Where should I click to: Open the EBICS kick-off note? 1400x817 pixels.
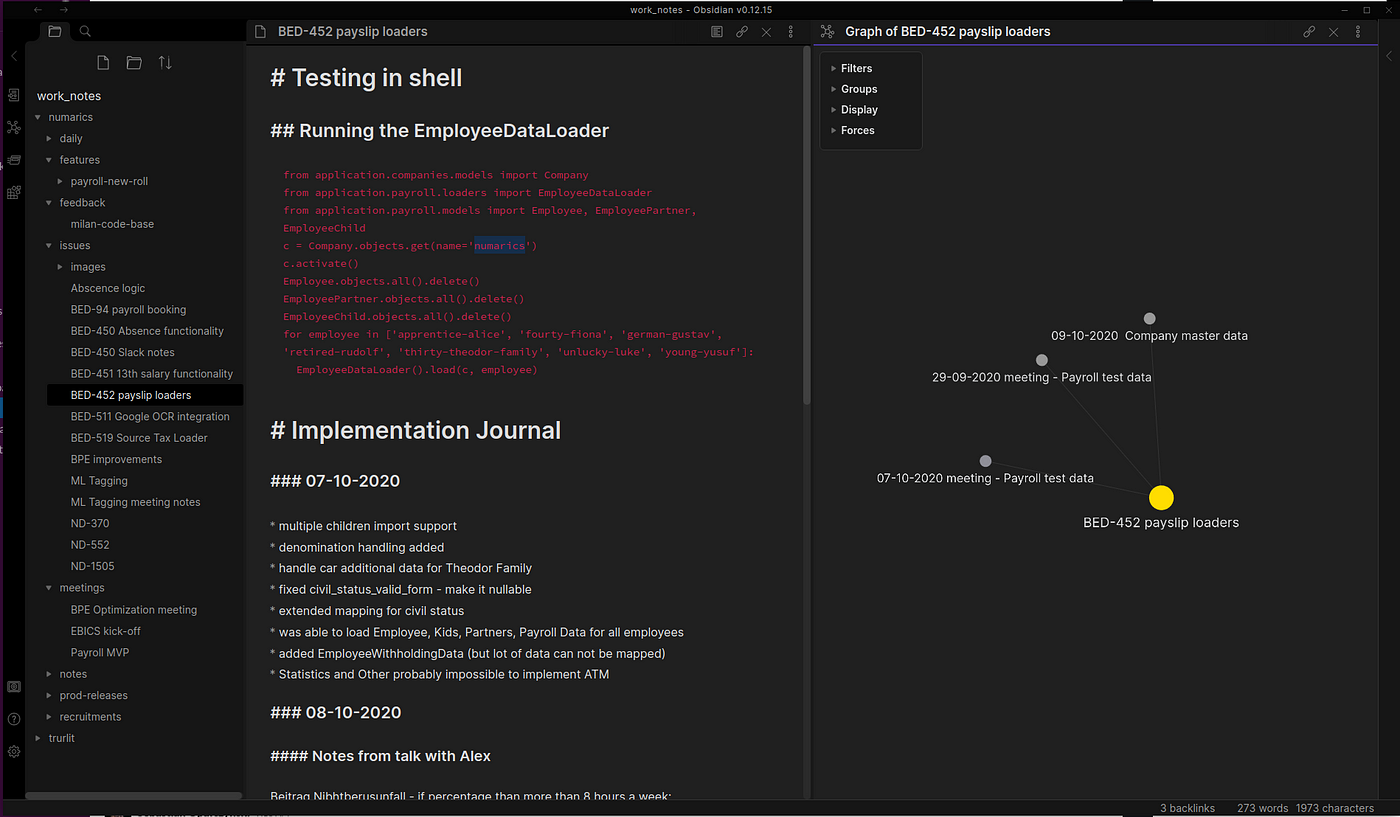click(x=105, y=631)
